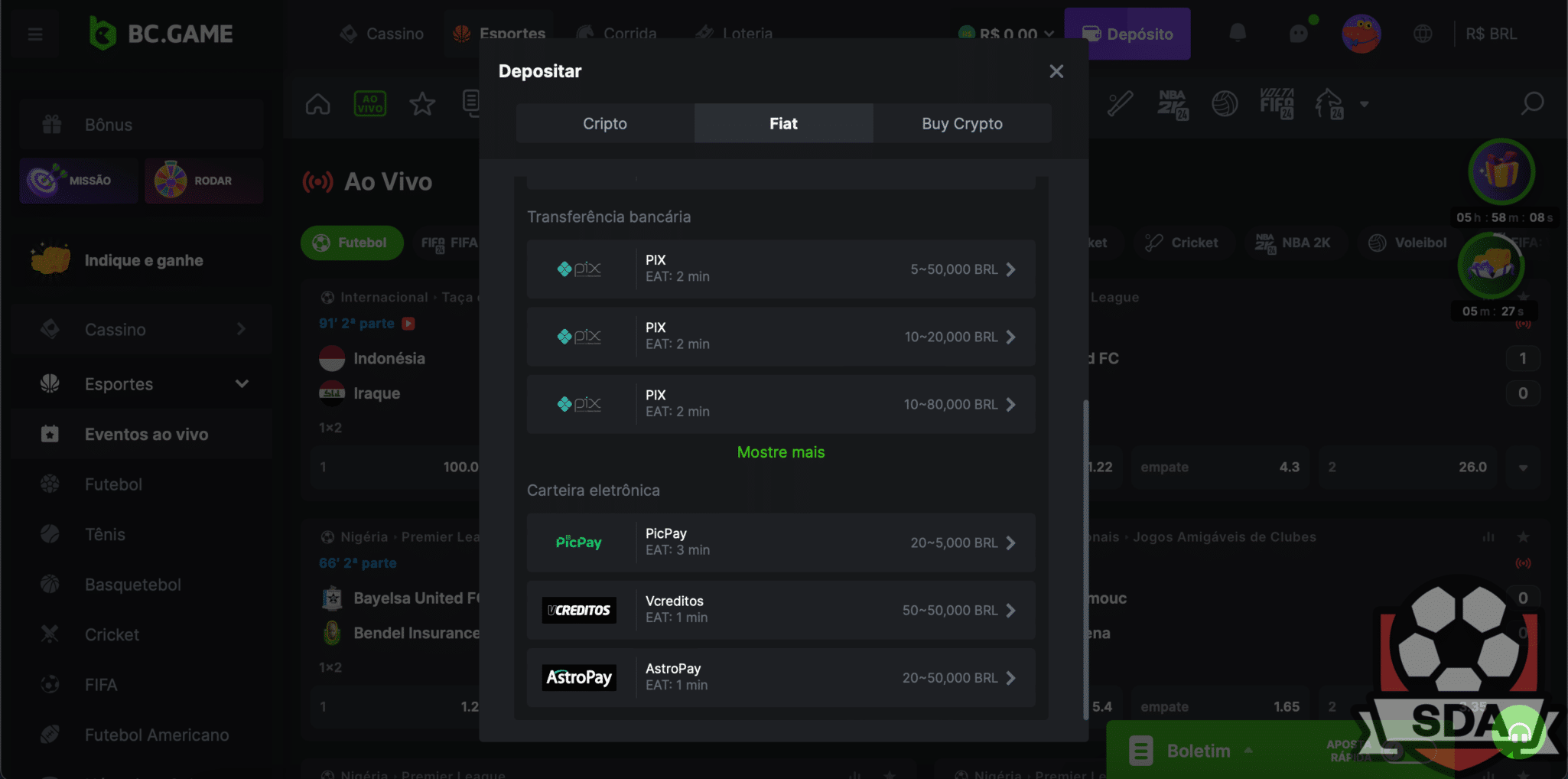Click the deposit dialog scrollbar
This screenshot has width=1568, height=779.
[x=1085, y=559]
